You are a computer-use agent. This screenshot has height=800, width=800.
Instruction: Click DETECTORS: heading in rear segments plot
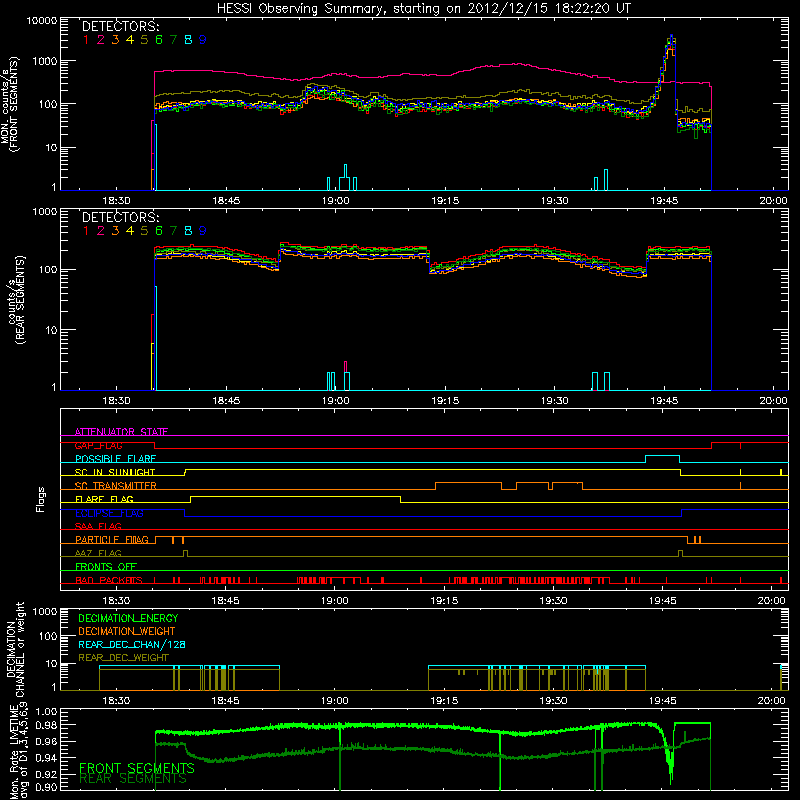click(120, 217)
